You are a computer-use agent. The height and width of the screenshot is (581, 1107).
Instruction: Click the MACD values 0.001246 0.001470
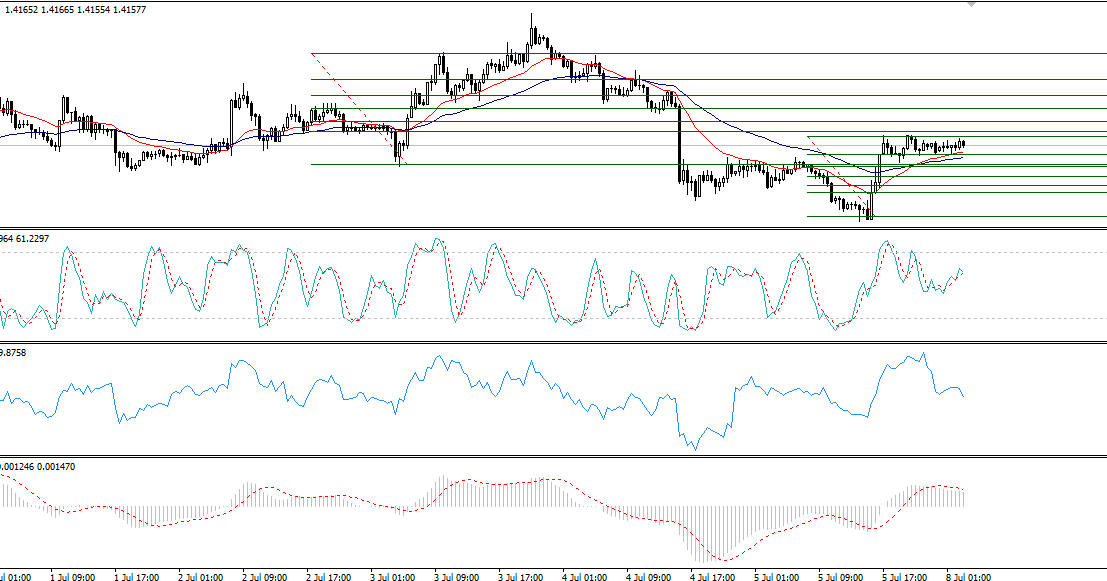(x=37, y=467)
